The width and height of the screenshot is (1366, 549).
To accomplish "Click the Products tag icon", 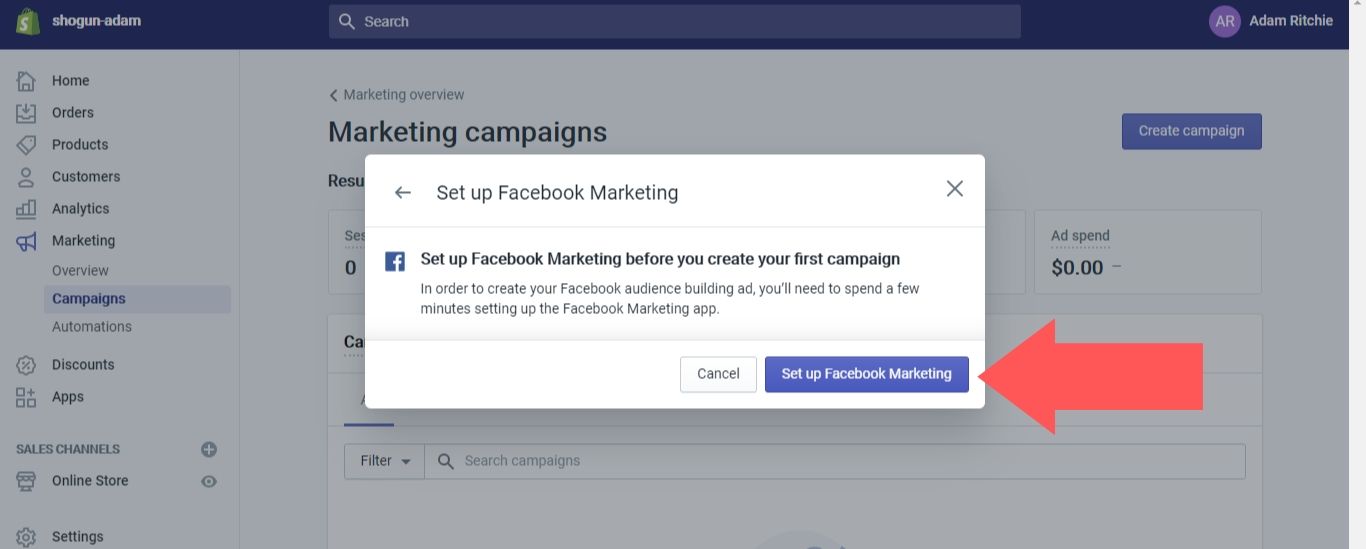I will pos(27,145).
